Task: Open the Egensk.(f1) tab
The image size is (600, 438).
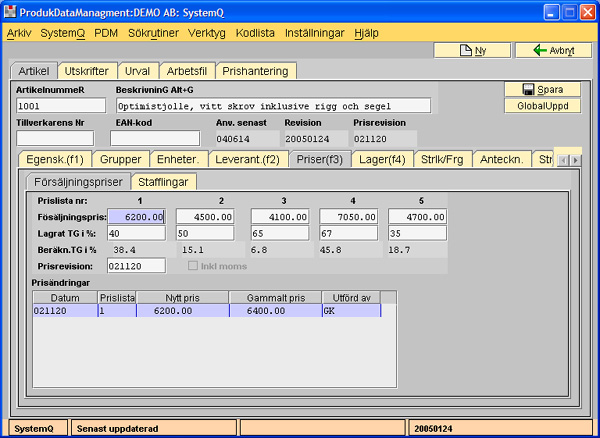Action: (x=55, y=159)
